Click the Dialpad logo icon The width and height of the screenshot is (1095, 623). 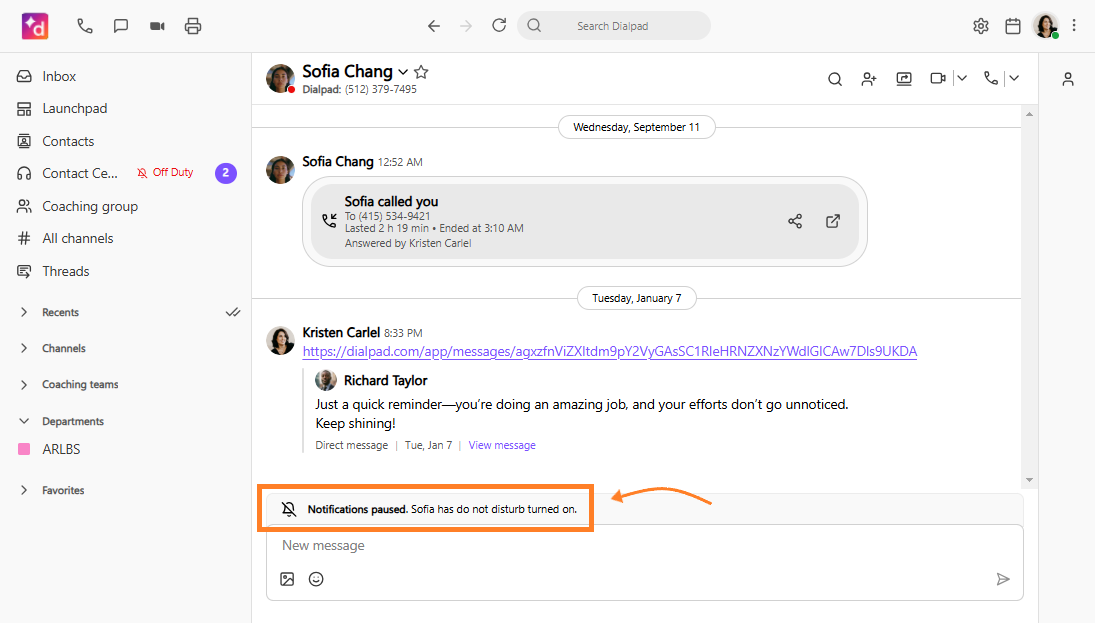[x=35, y=27]
